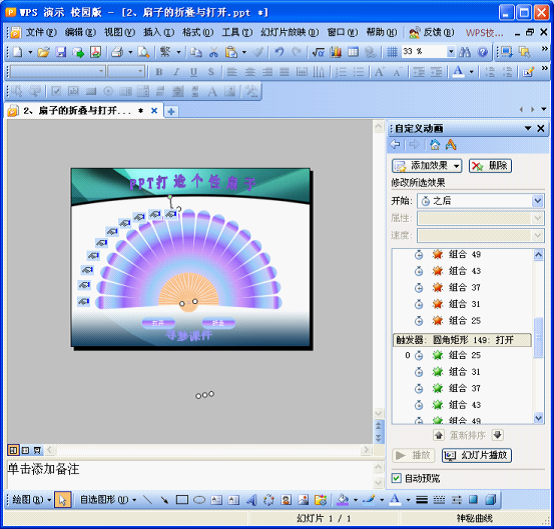Insert WordArt from drawing toolbar
The image size is (554, 529).
click(251, 500)
